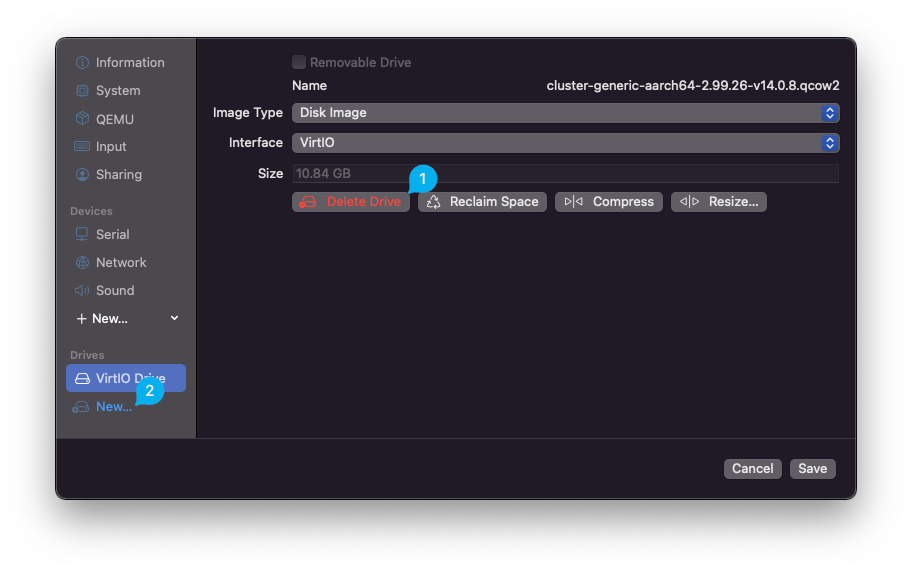Click the Interface dropdown arrows
912x573 pixels.
click(830, 143)
